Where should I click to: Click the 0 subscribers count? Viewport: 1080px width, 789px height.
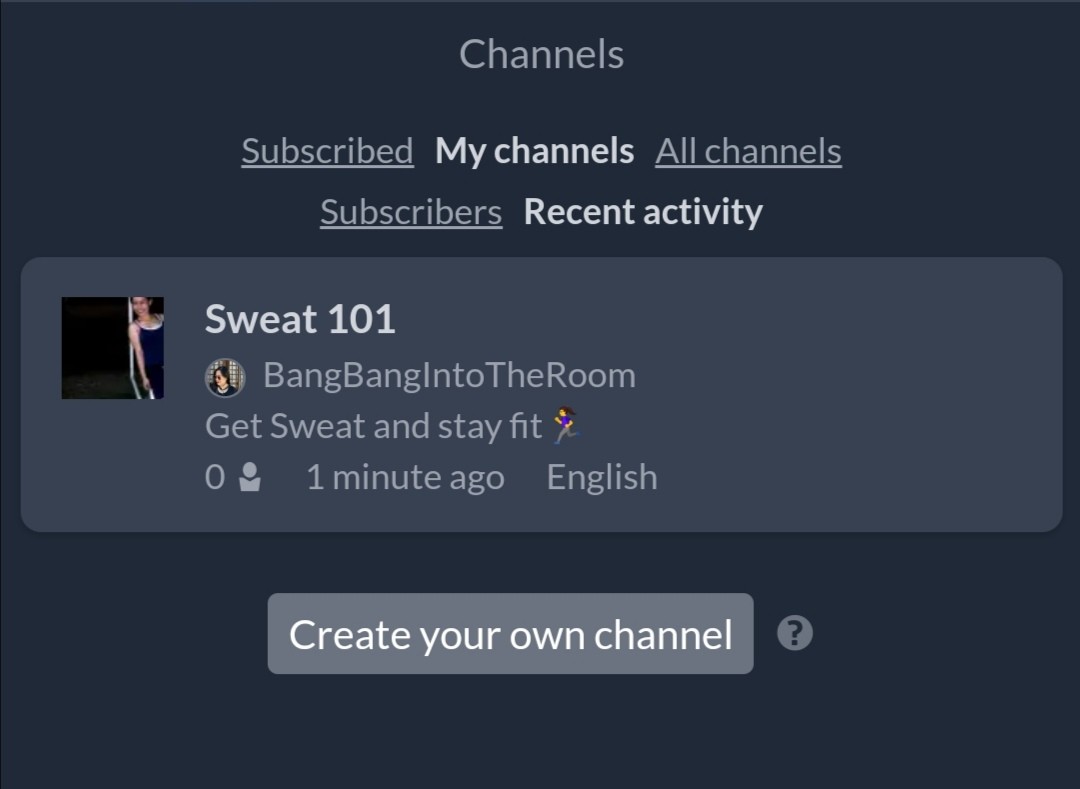[215, 477]
